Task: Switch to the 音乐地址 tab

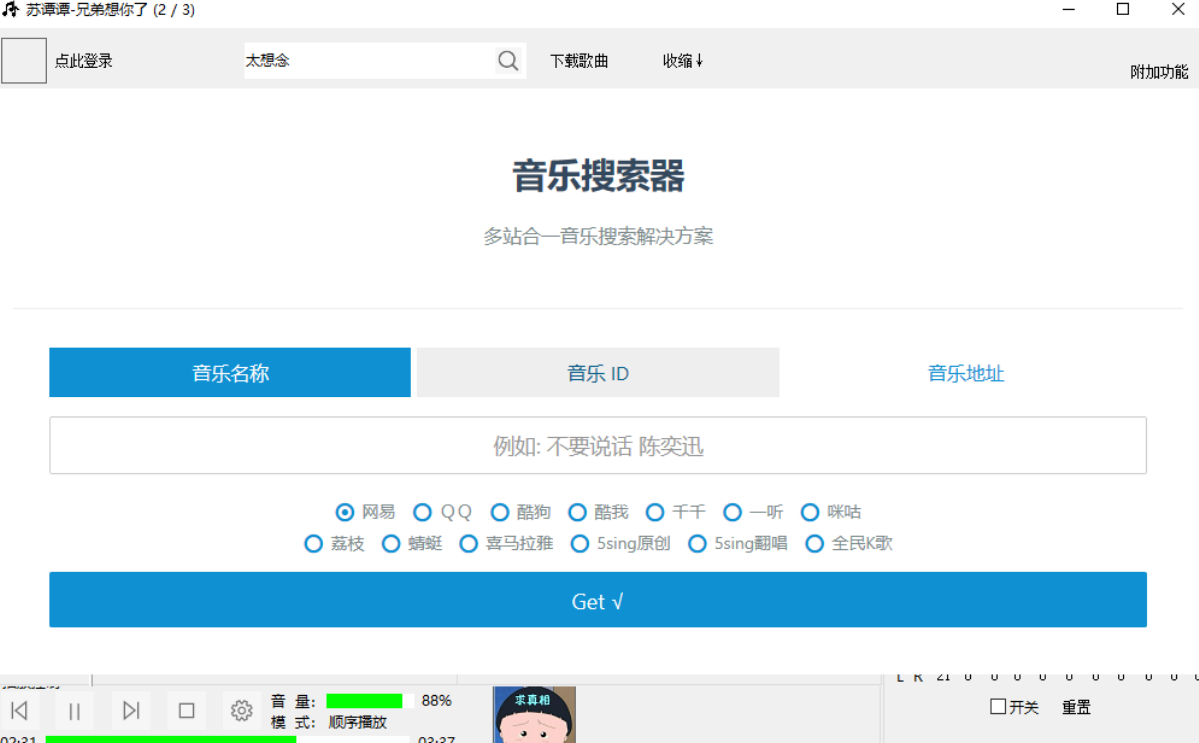Action: click(x=965, y=373)
